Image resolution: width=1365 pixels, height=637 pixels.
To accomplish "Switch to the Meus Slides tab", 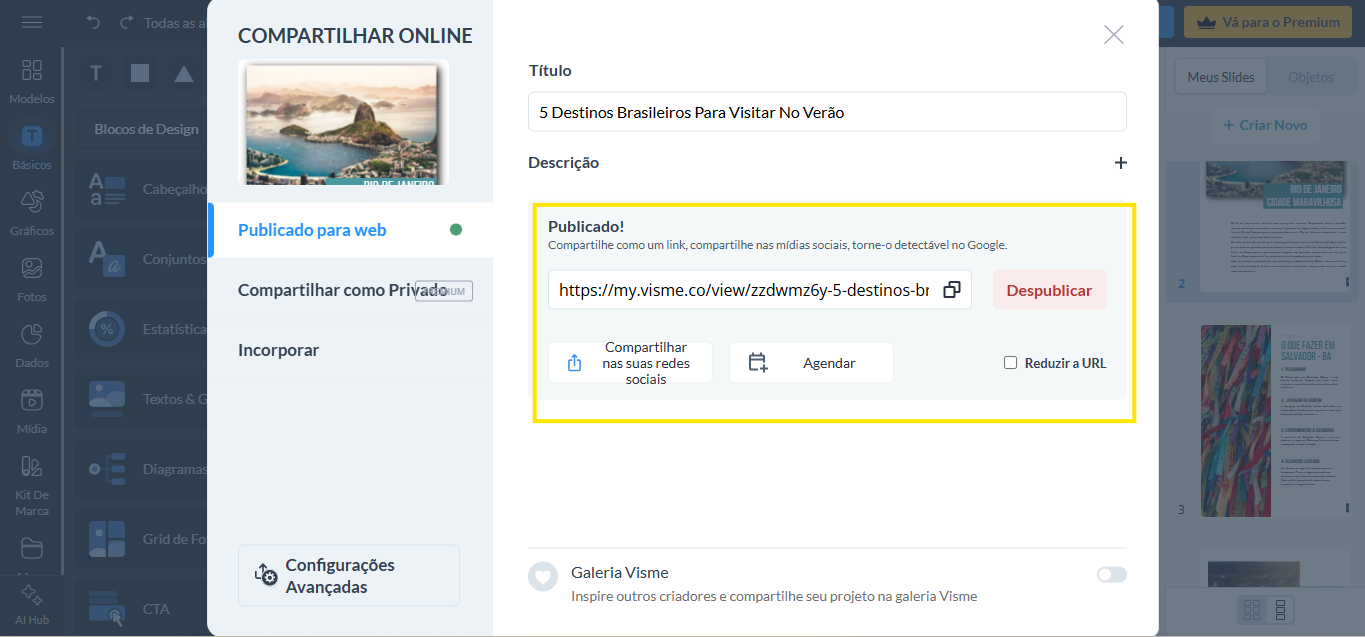I will [x=1221, y=77].
